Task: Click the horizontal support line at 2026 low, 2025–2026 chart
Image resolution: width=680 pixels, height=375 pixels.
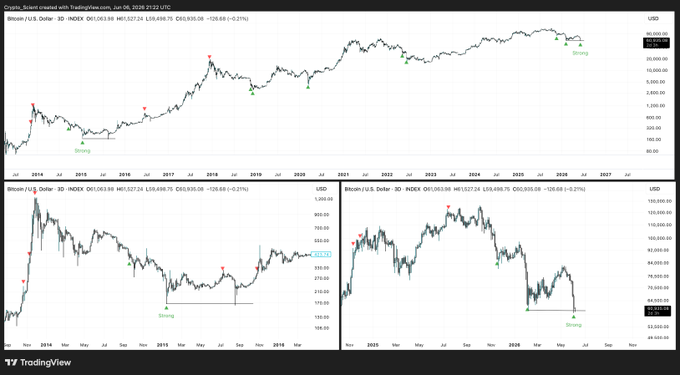Action: 556,310
